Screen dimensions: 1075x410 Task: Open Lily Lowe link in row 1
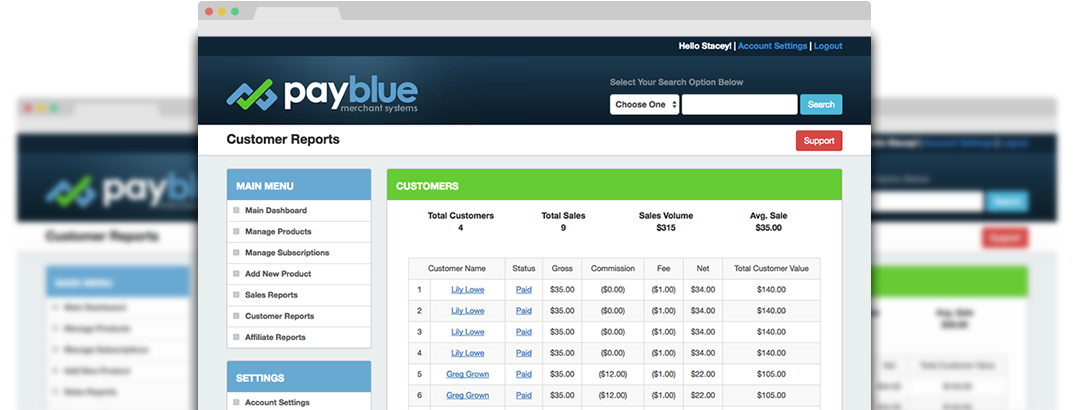[468, 290]
